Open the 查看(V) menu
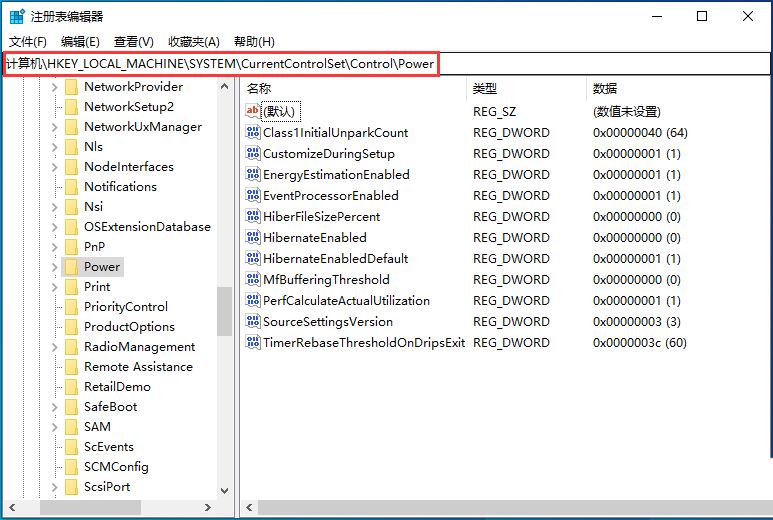Viewport: 773px width, 520px height. 134,41
